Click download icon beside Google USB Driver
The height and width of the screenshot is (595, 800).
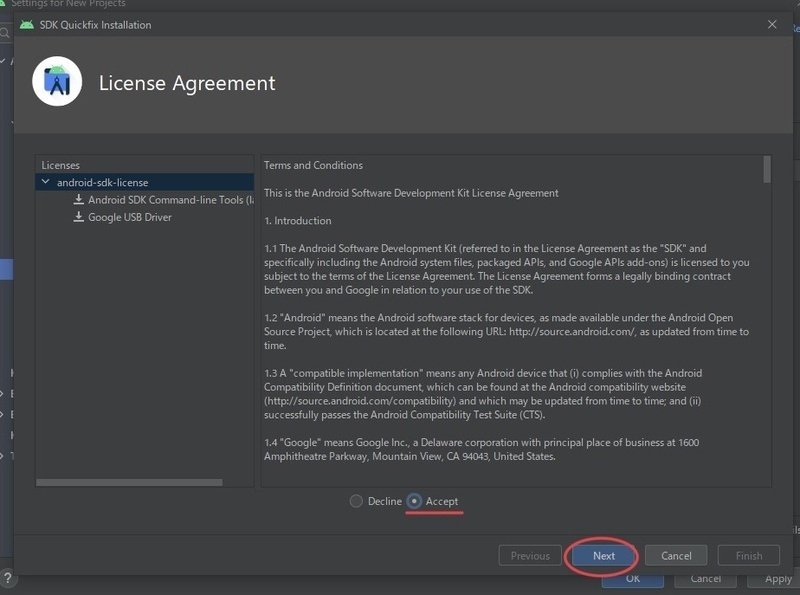[x=79, y=217]
